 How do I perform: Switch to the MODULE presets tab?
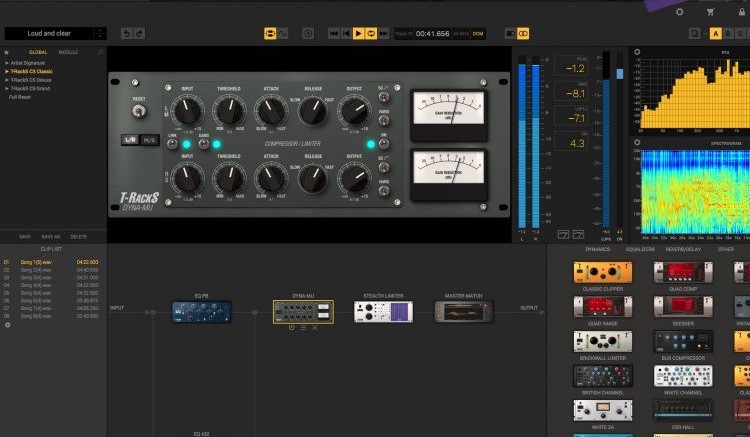(x=68, y=52)
